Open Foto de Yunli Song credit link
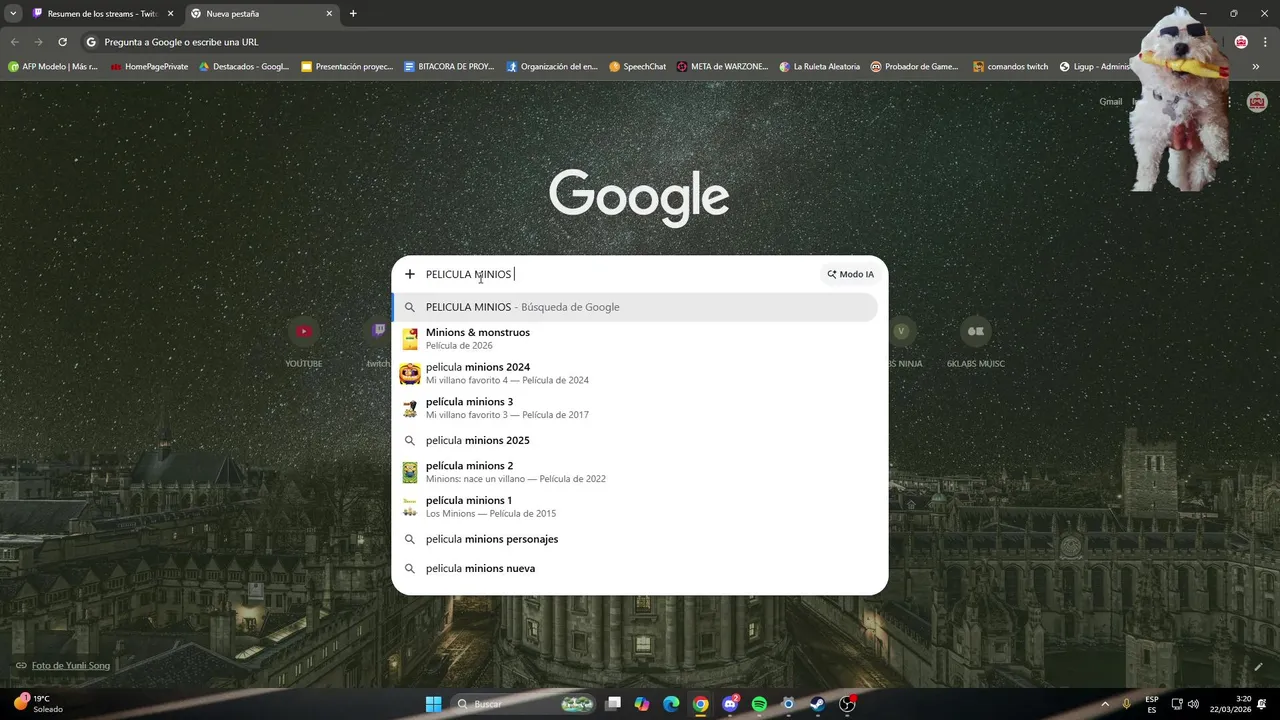This screenshot has height=720, width=1280. [x=71, y=665]
